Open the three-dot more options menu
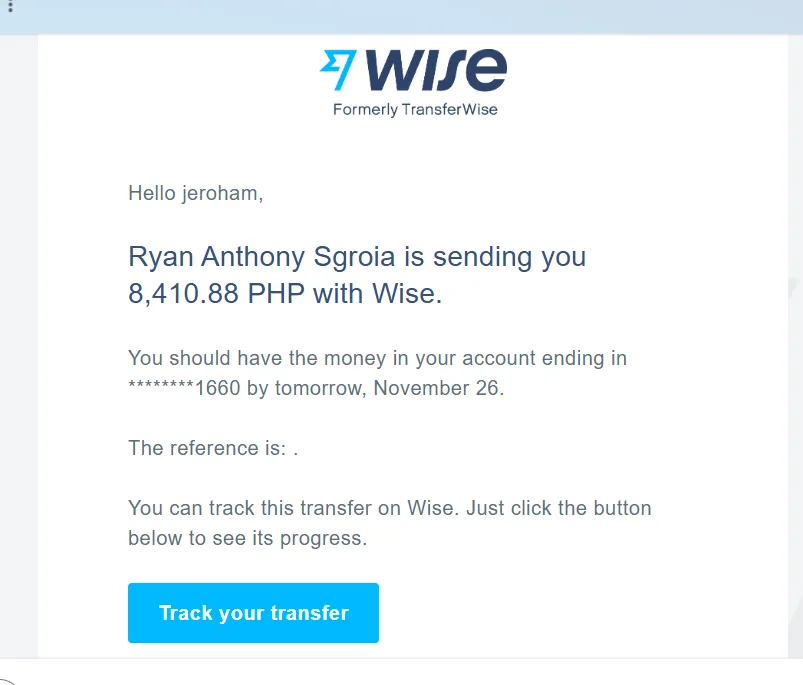This screenshot has width=803, height=685. pos(9,7)
